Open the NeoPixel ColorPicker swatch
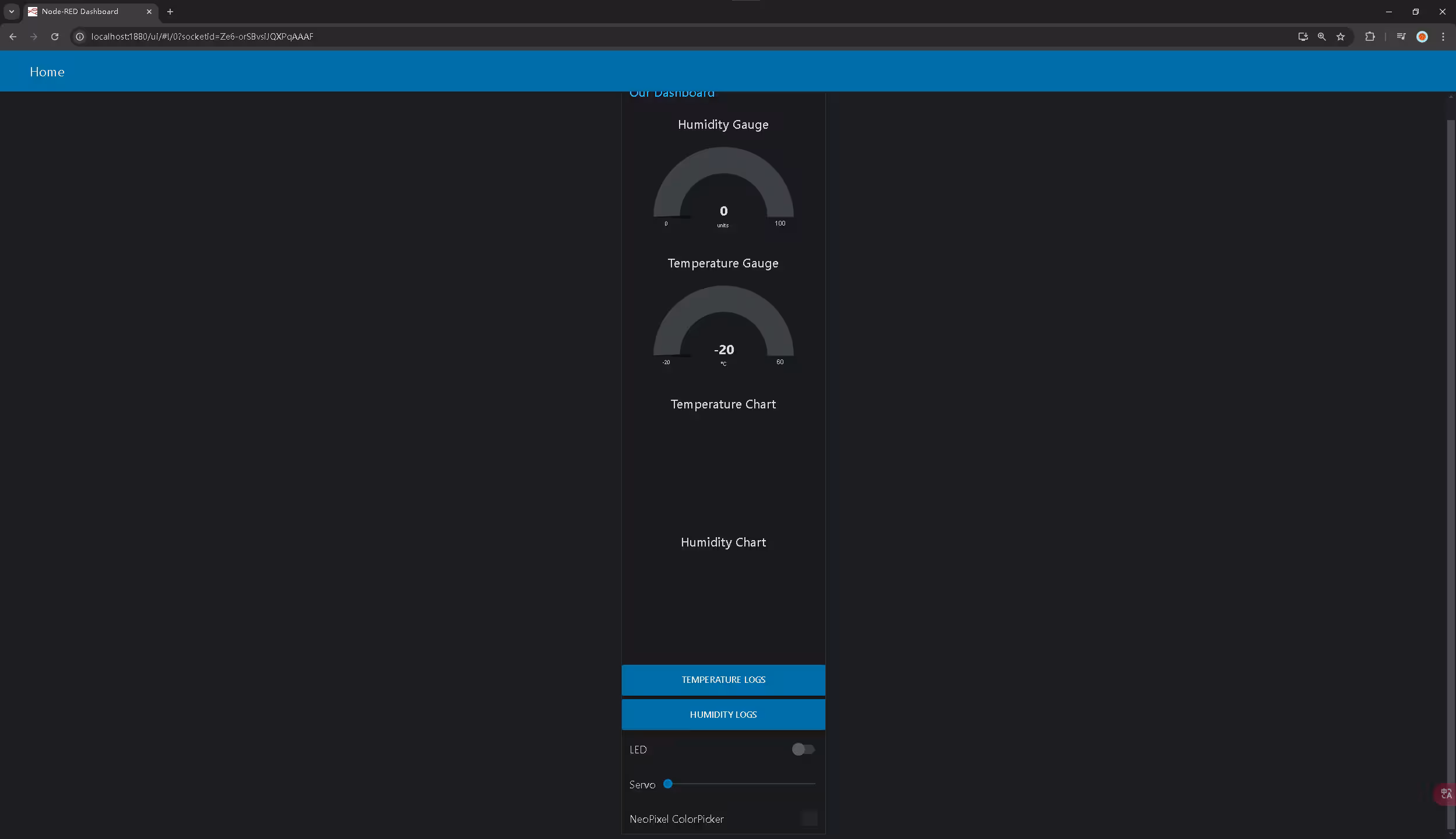 (809, 819)
